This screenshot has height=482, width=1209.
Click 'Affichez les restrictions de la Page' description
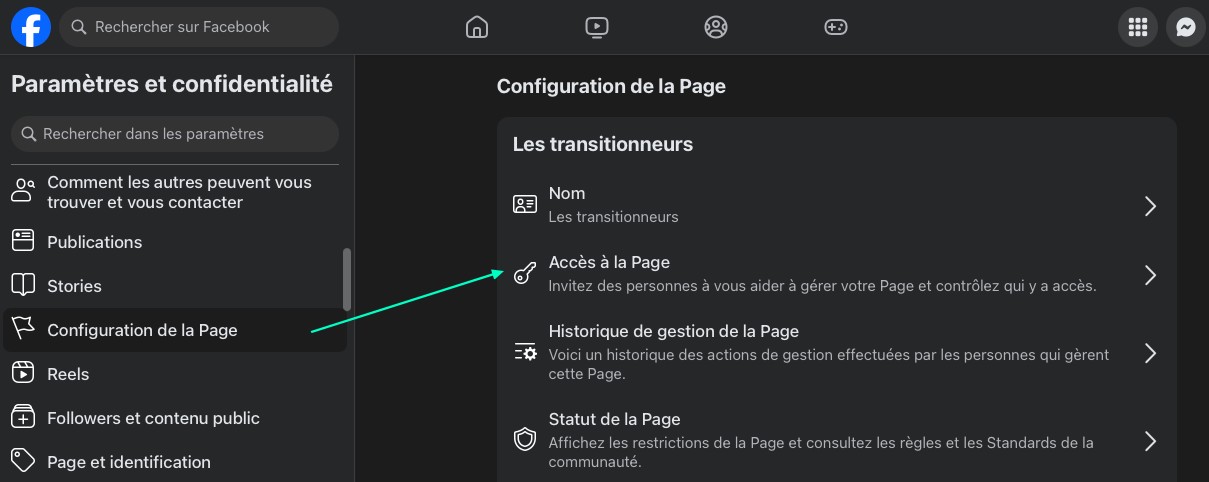tap(821, 452)
